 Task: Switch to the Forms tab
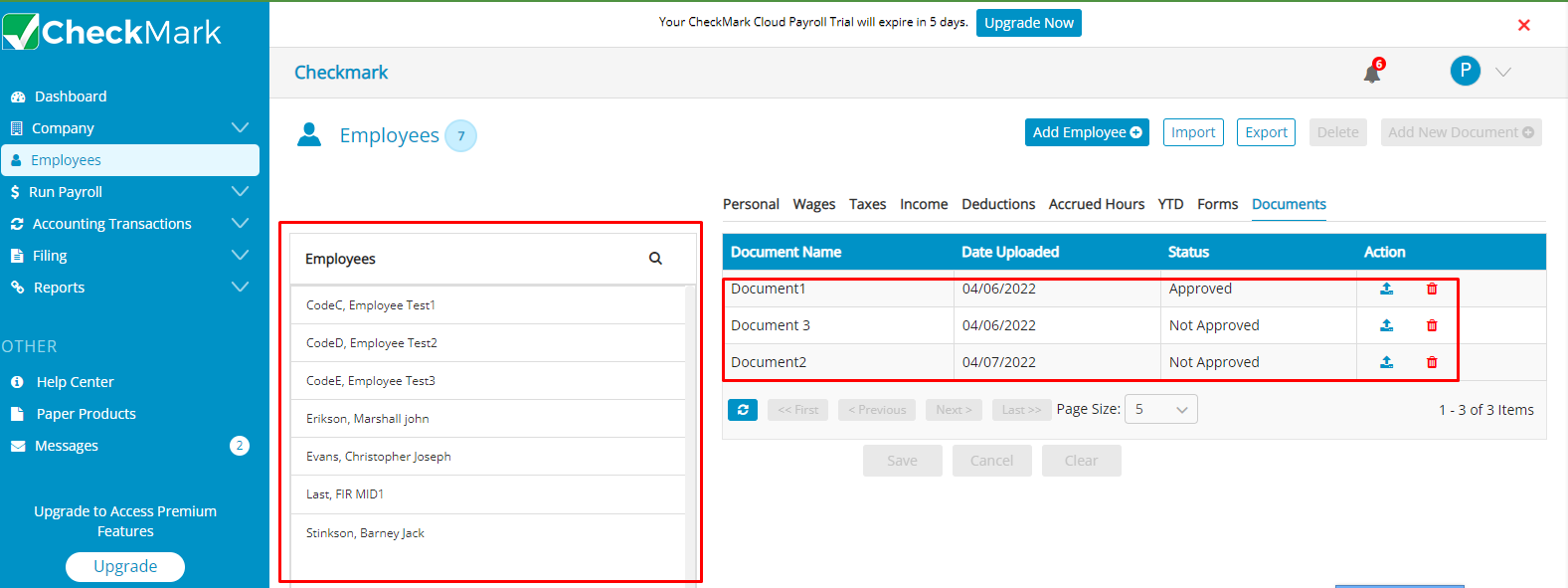(1217, 204)
